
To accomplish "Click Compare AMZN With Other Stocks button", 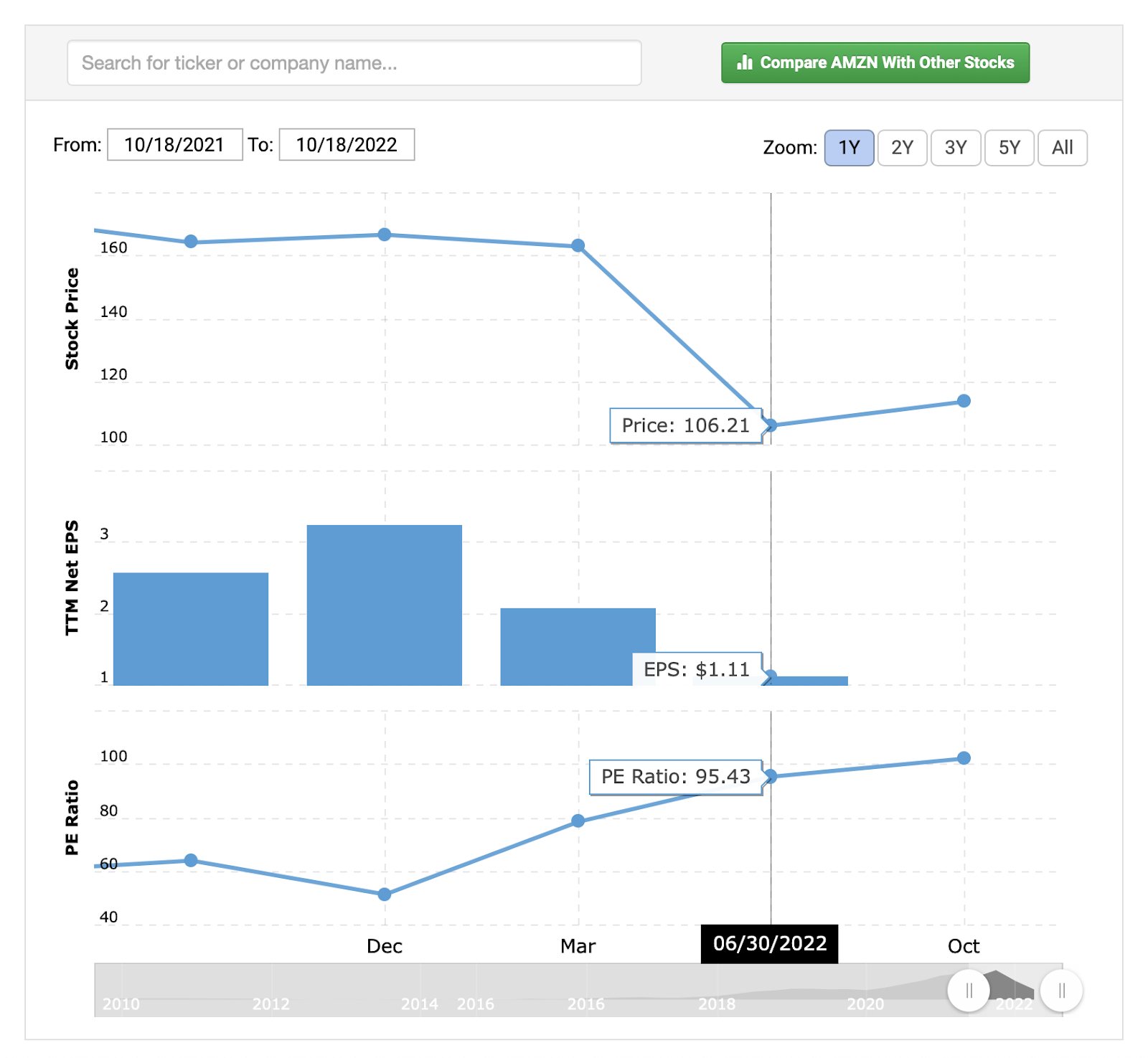I will (875, 63).
